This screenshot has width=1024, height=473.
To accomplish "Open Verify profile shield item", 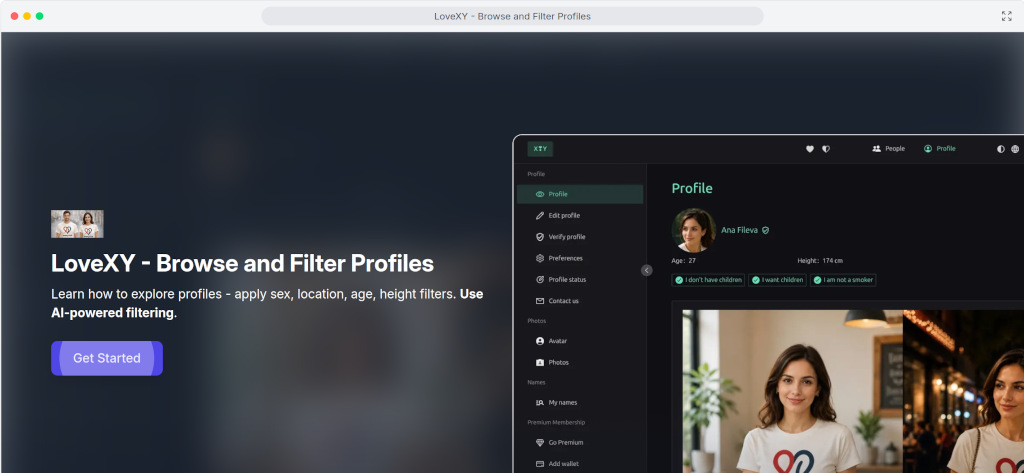I will coord(580,237).
